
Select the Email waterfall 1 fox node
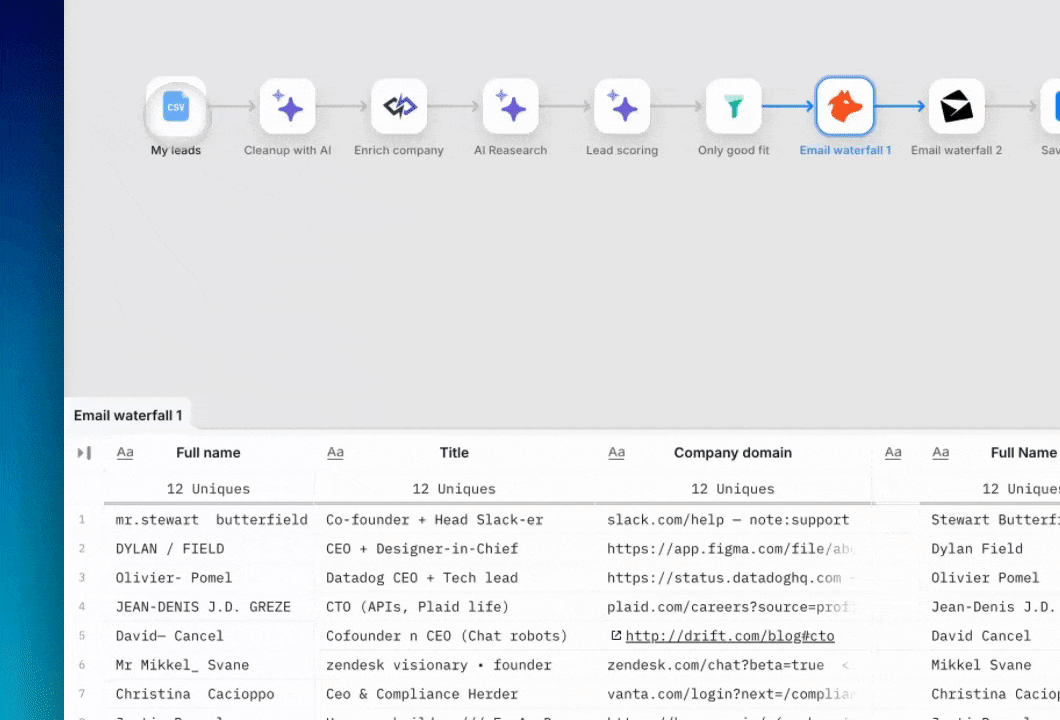click(845, 107)
